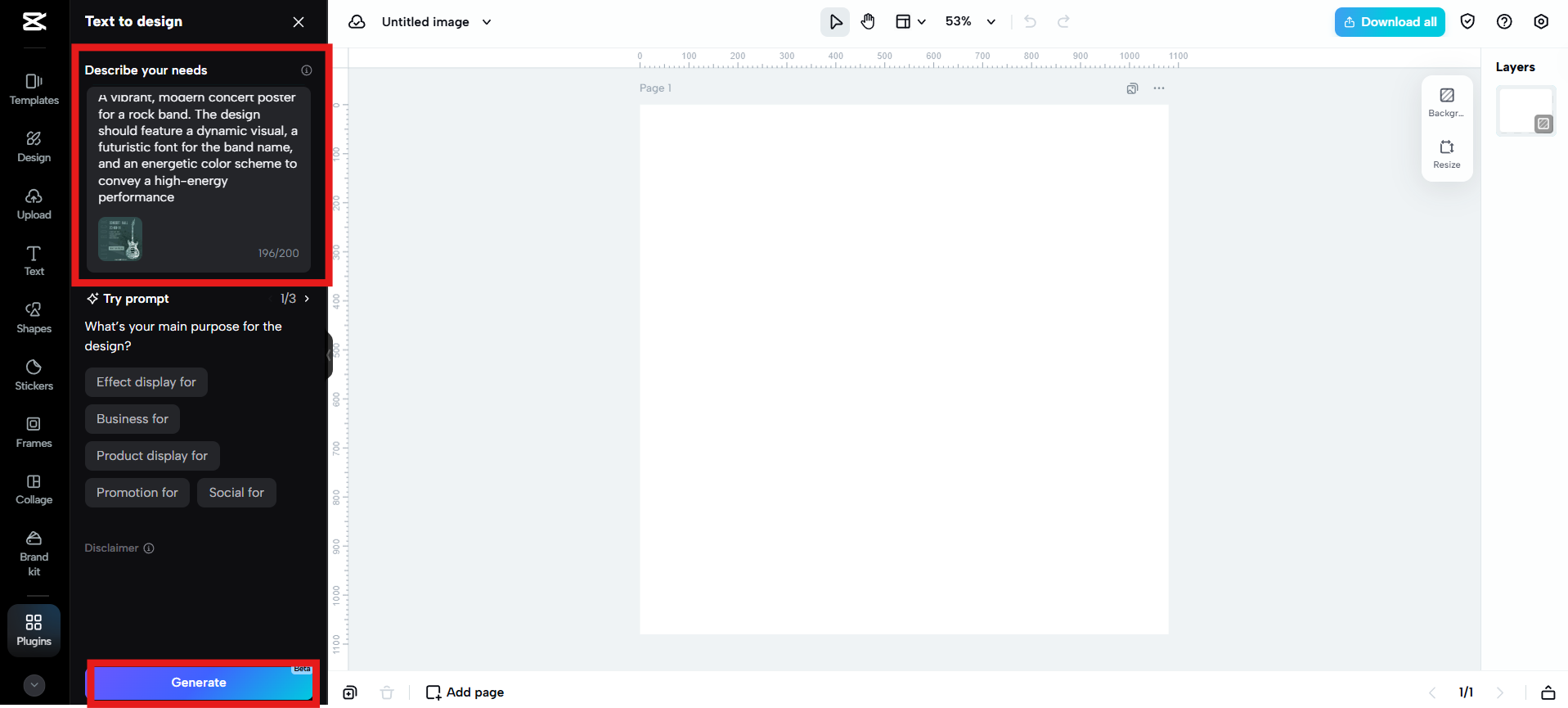
Task: Close the Text to design panel
Action: pos(299,22)
